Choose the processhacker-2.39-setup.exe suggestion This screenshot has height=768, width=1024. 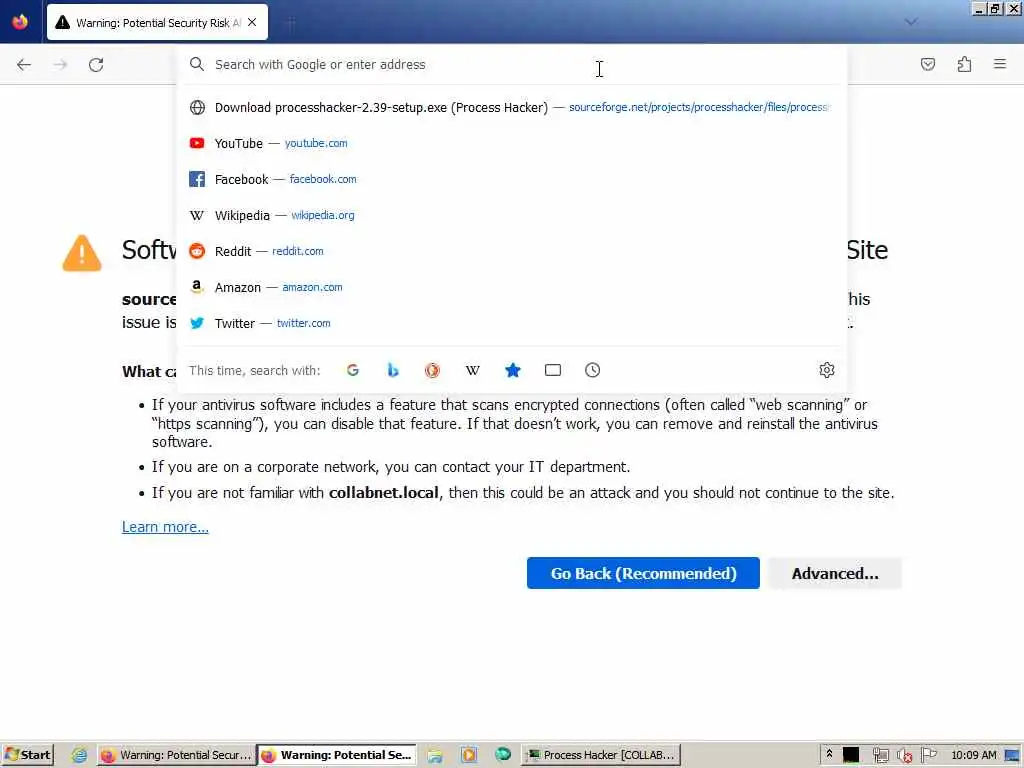click(x=512, y=107)
